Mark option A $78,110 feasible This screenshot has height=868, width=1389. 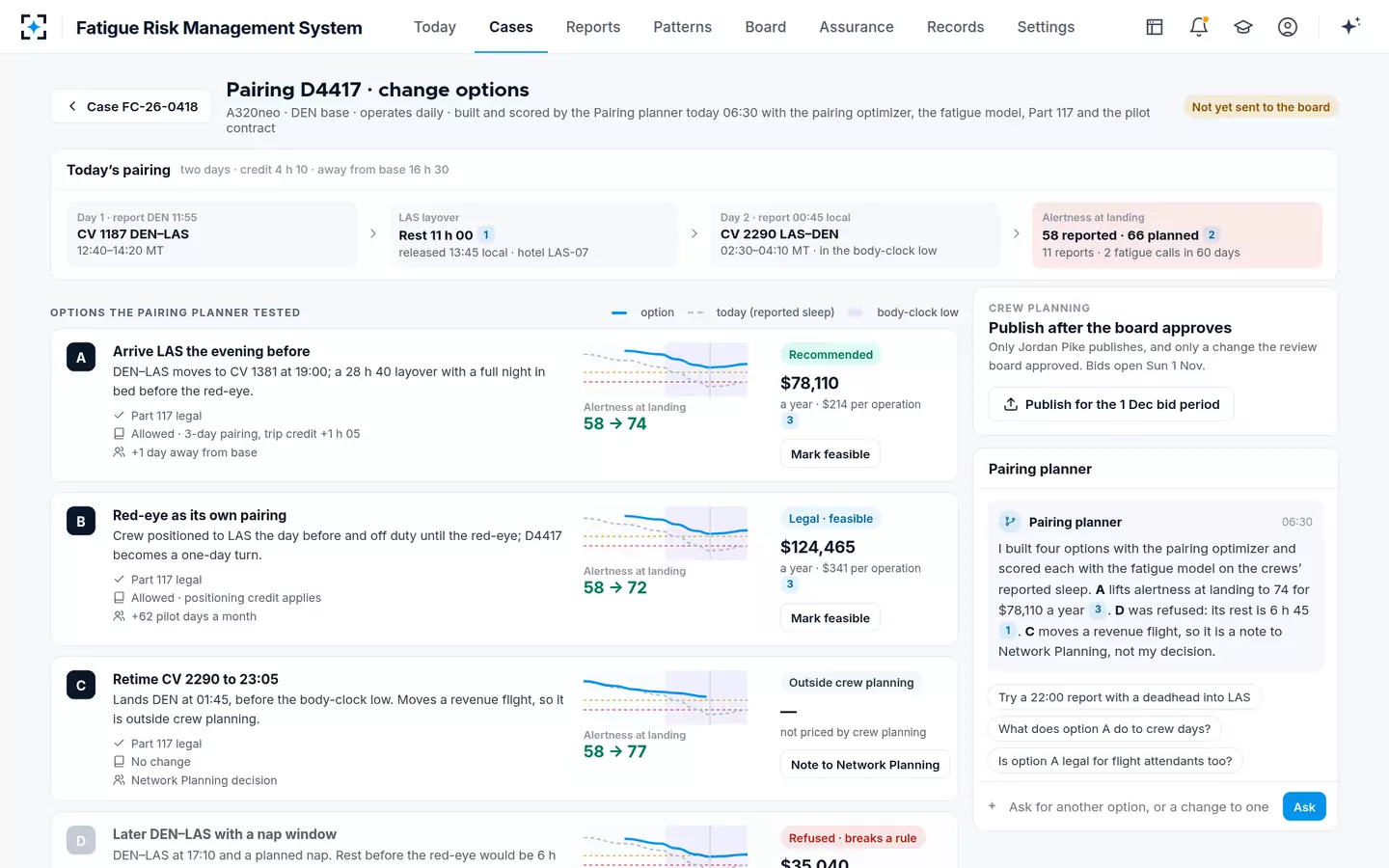(831, 454)
